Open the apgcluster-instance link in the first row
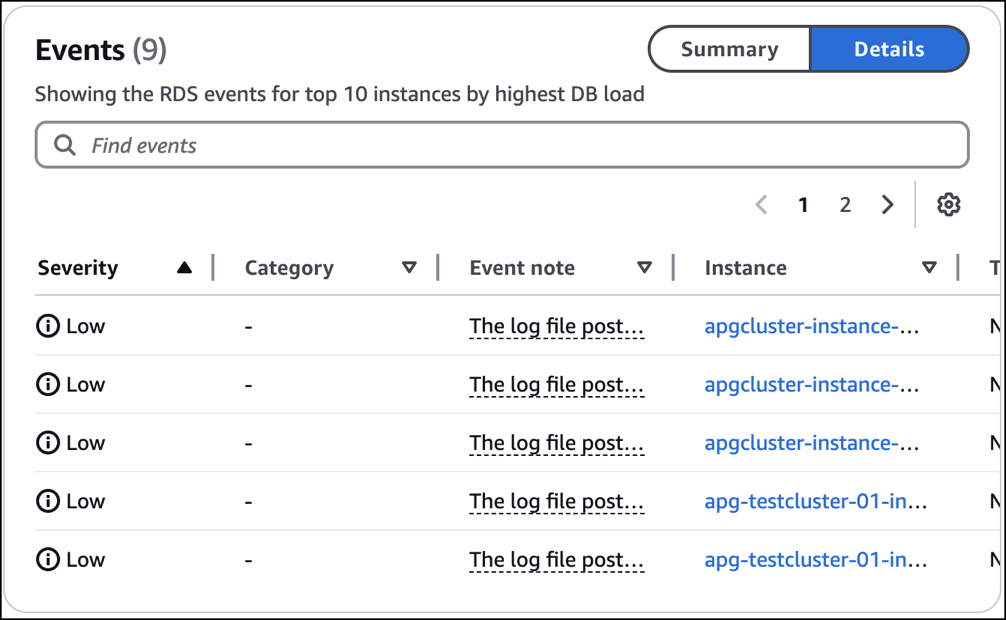The image size is (1006, 620). tap(812, 325)
